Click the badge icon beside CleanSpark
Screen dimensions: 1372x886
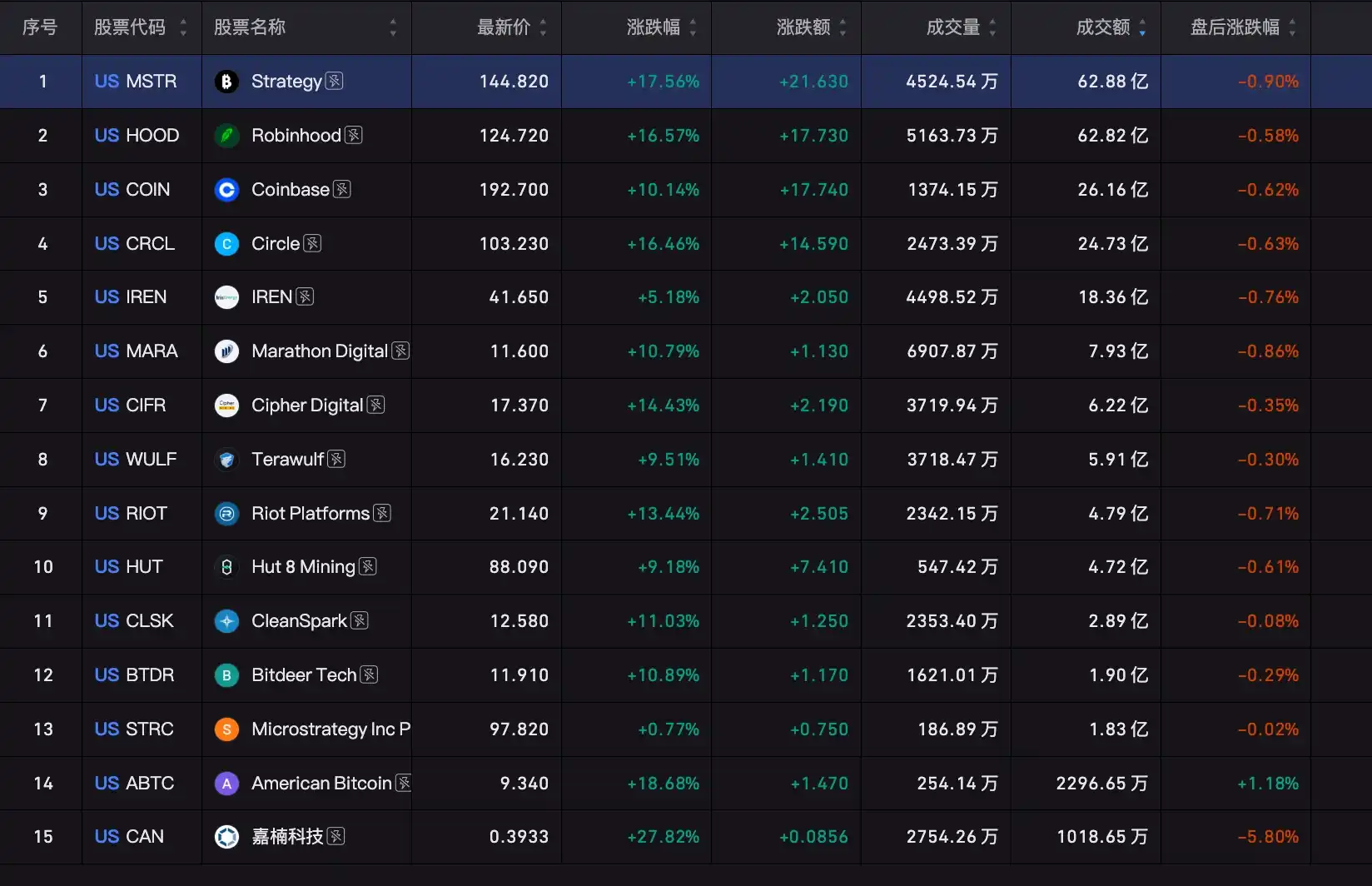click(360, 620)
